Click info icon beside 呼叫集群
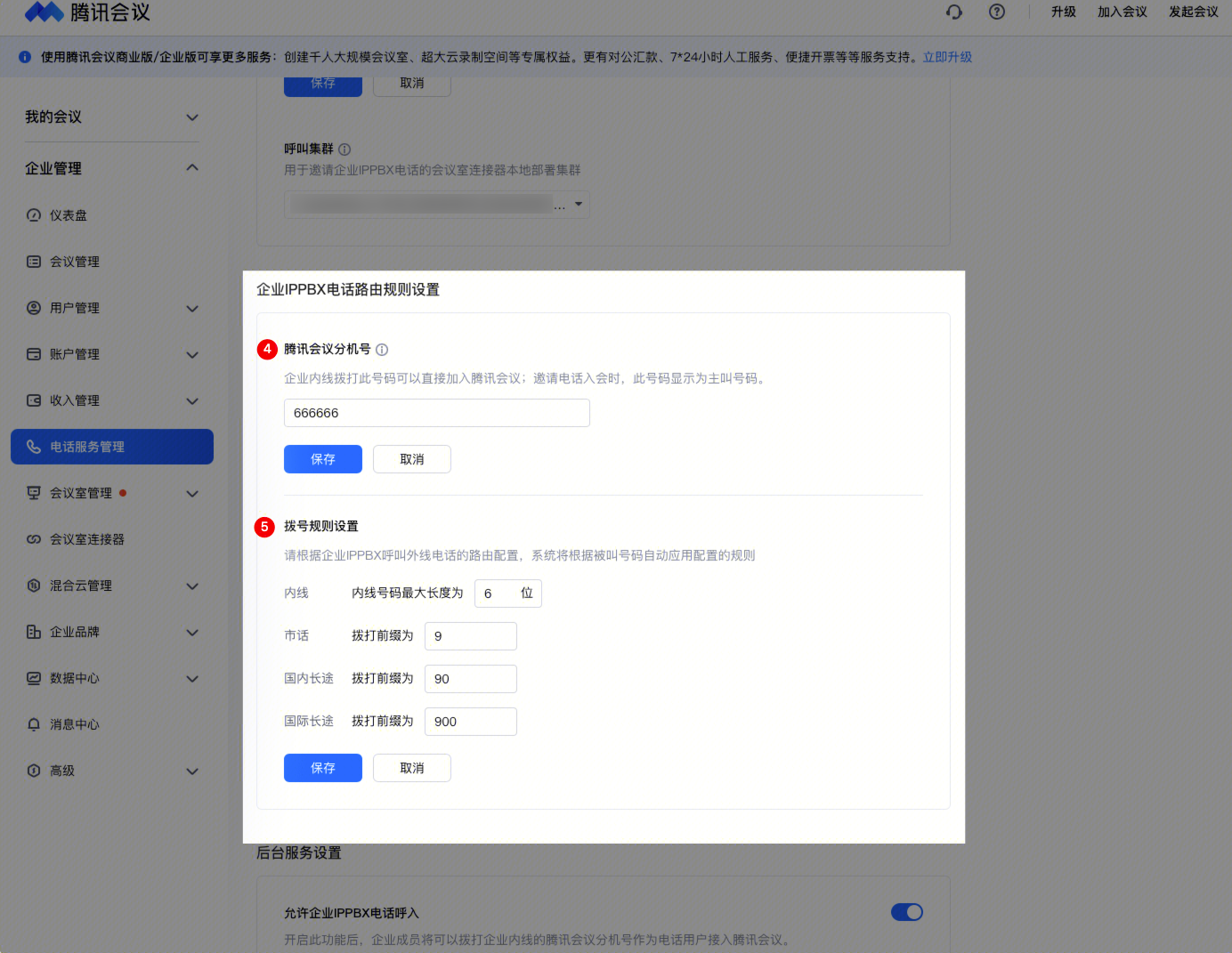This screenshot has width=1232, height=953. [344, 149]
